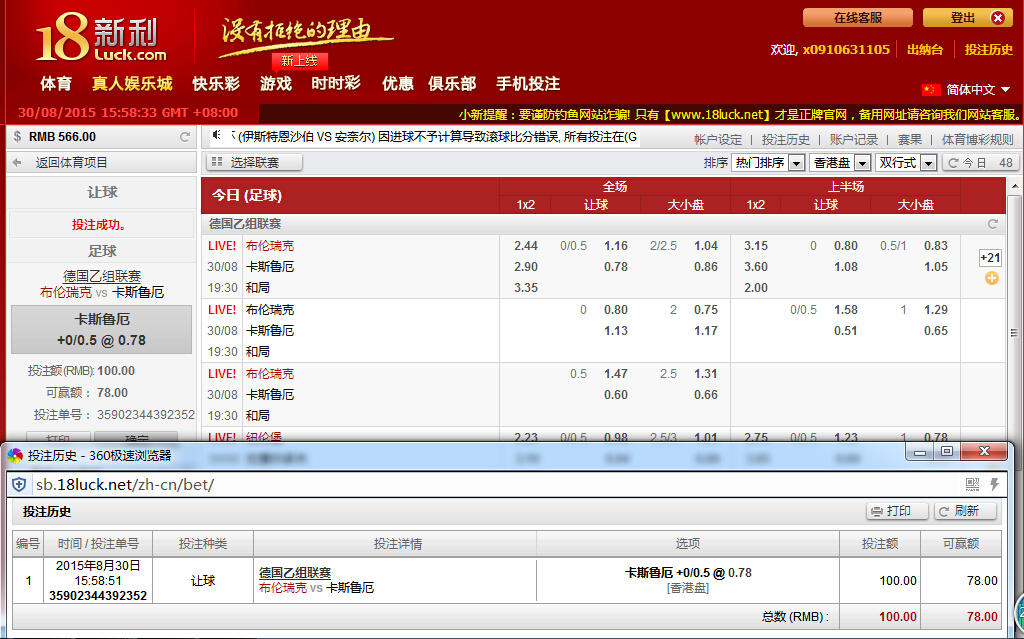Open the 简体中文 language selector
1024x639 pixels.
[x=967, y=90]
